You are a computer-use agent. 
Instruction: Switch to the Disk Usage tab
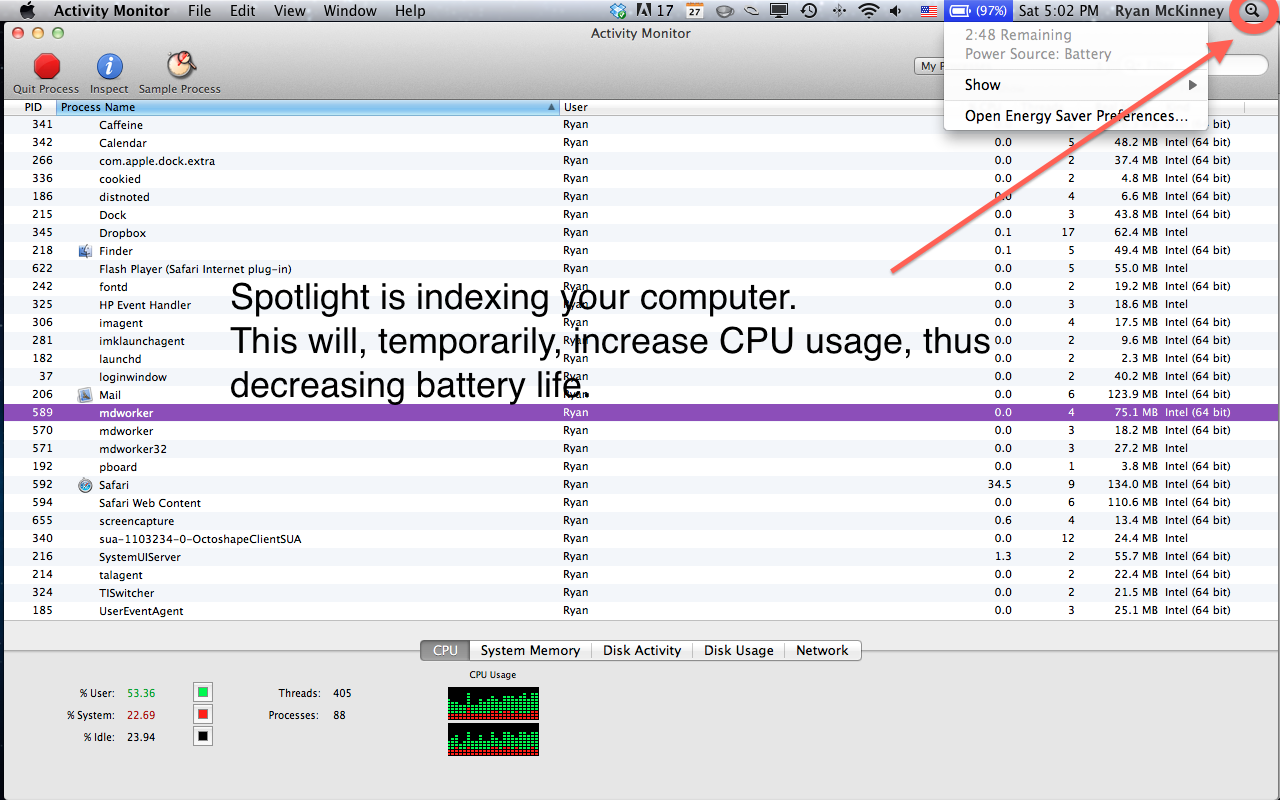coord(739,650)
